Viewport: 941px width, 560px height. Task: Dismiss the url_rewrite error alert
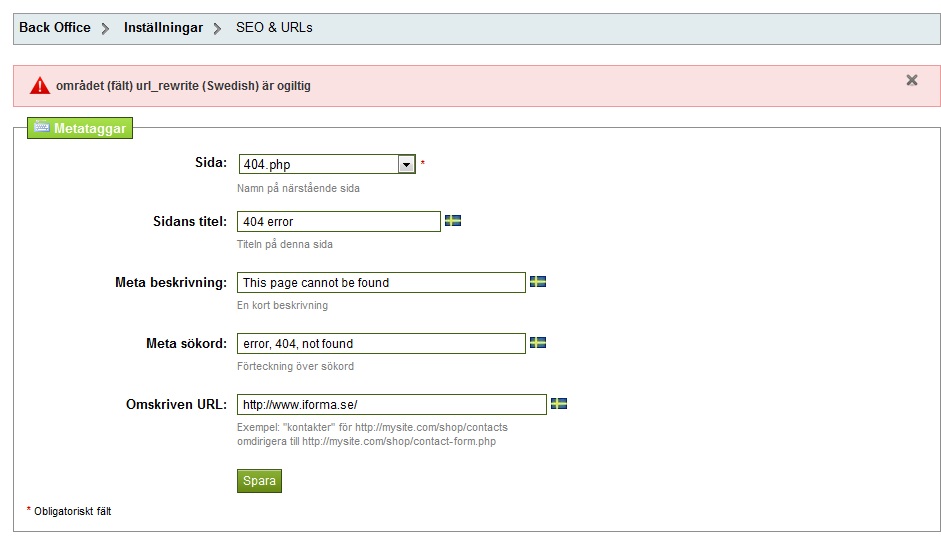tap(912, 80)
